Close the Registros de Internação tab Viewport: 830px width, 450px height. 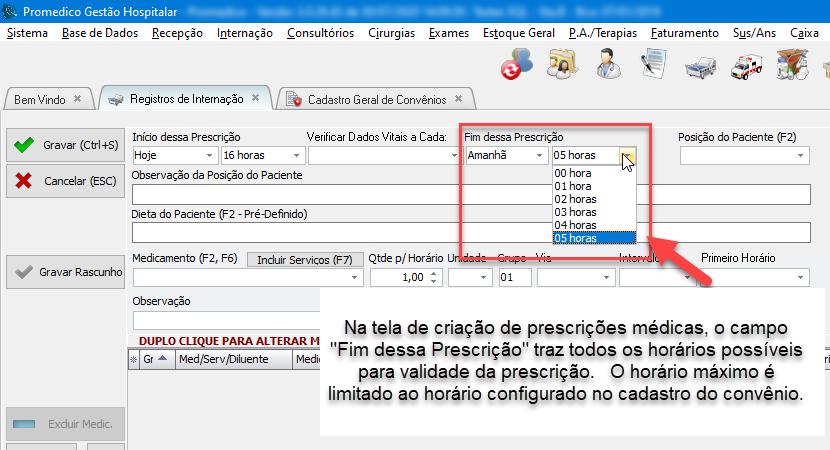click(256, 98)
